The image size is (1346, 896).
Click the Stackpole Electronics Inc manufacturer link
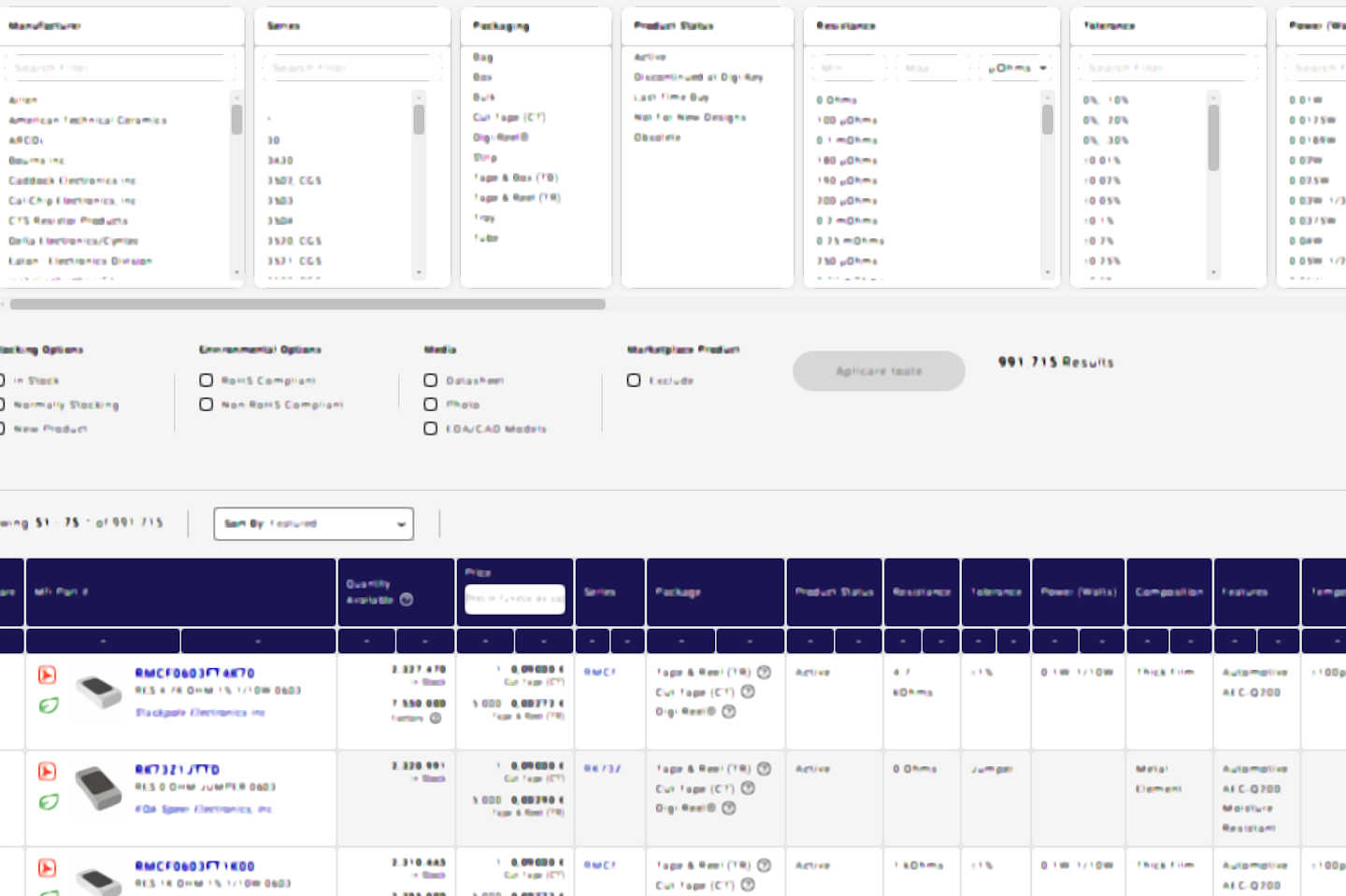pos(200,713)
